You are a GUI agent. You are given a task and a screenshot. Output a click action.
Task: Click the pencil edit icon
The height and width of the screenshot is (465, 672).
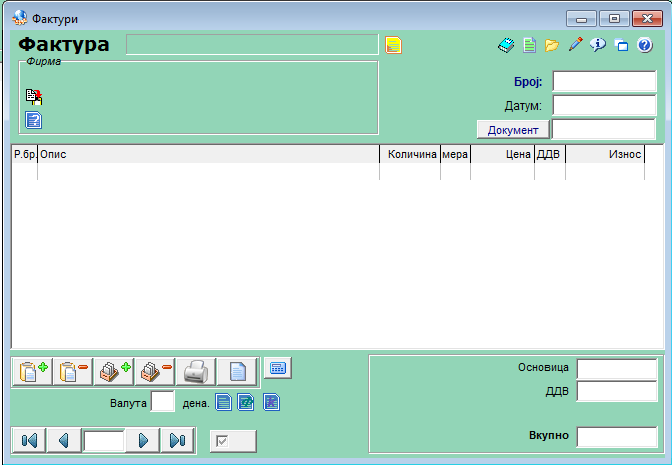coord(575,45)
